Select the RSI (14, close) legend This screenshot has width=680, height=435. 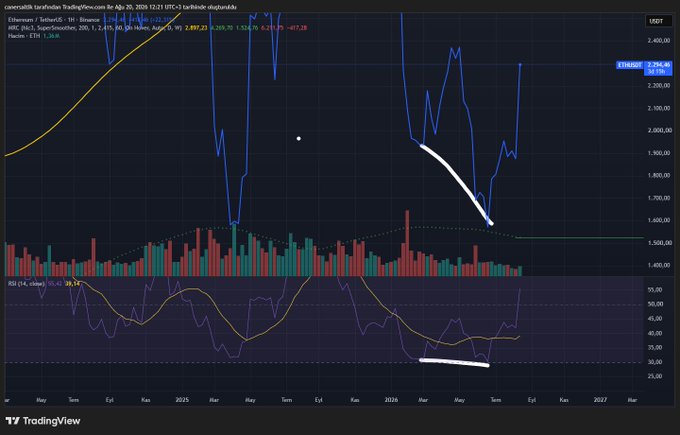pos(26,284)
